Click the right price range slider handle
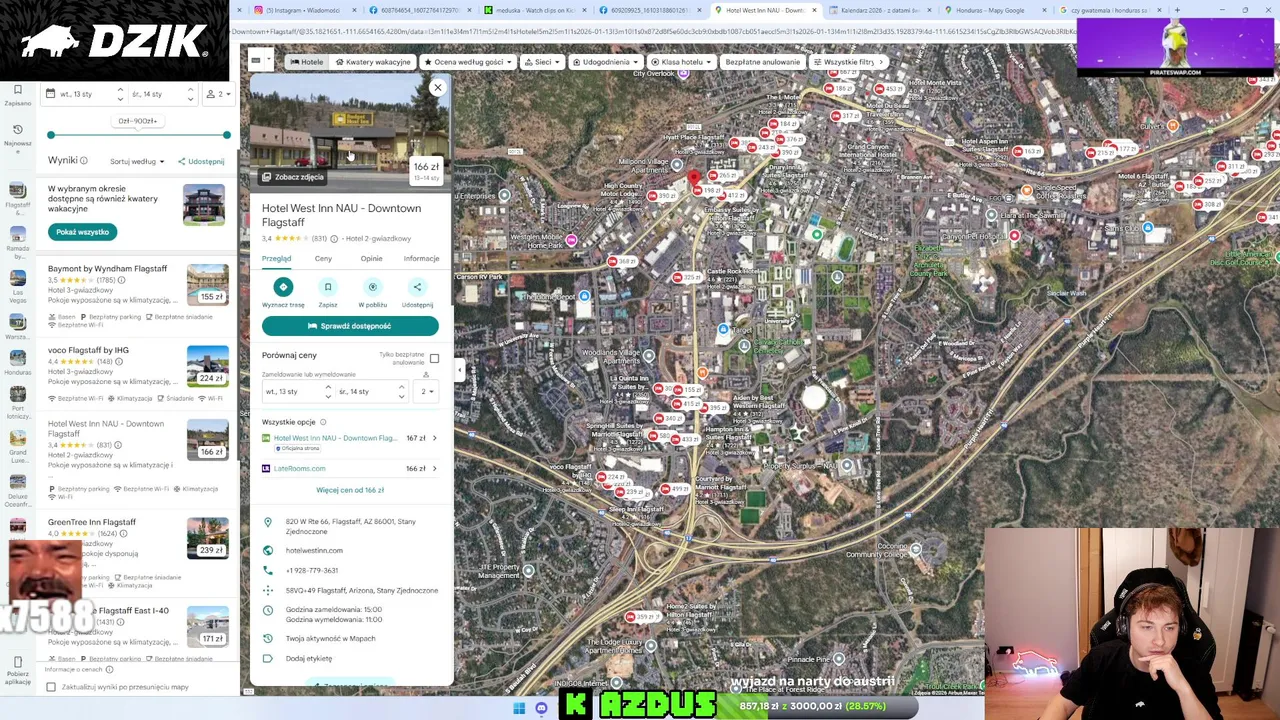This screenshot has height=720, width=1280. tap(227, 135)
